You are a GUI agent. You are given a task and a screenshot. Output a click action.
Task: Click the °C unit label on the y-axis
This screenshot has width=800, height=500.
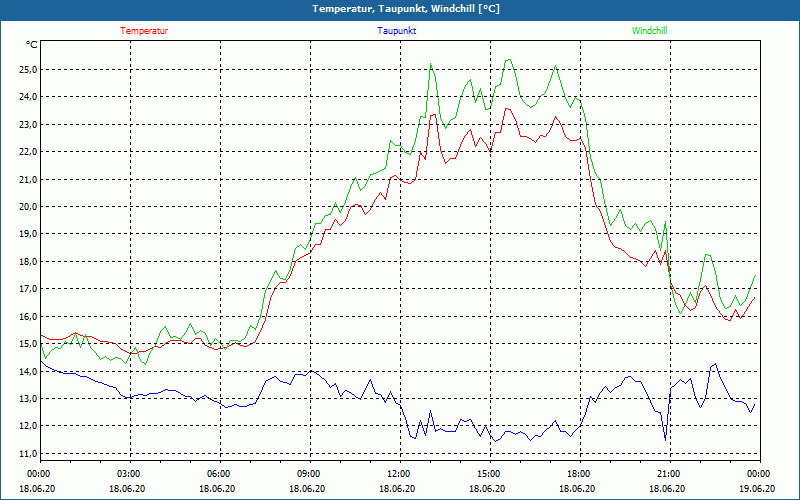tap(32, 45)
